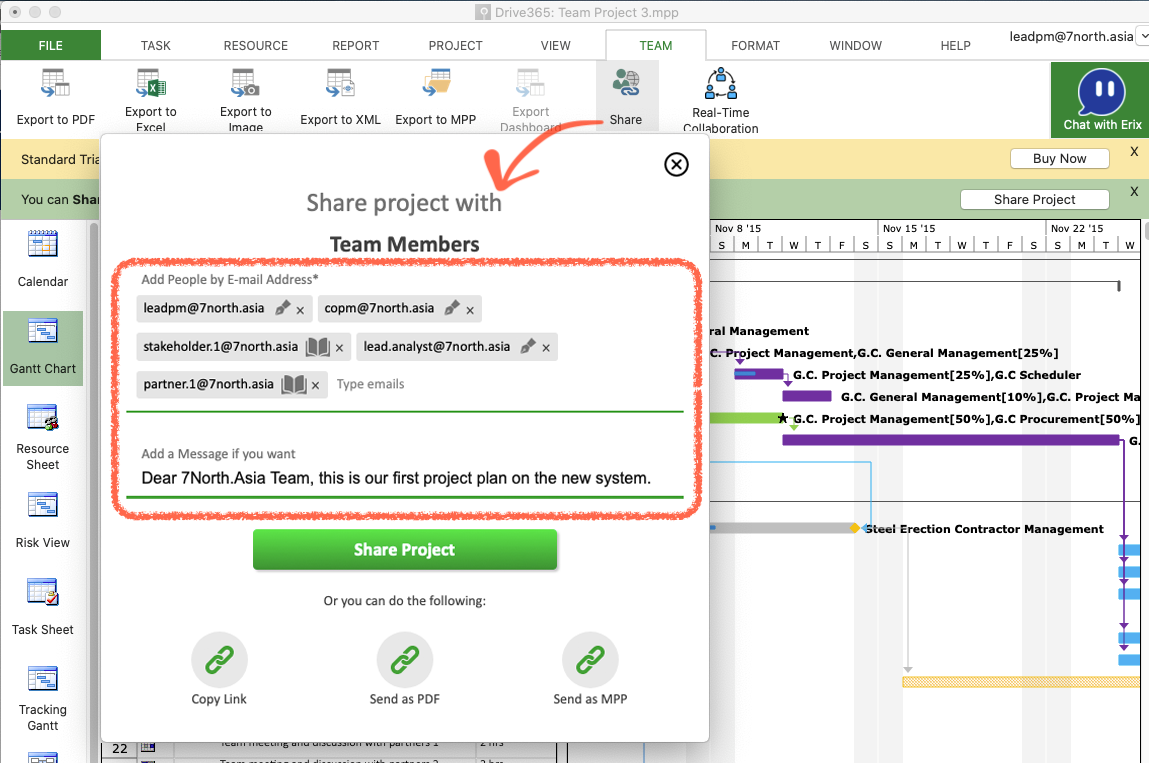This screenshot has height=763, width=1149.
Task: Select the 'Nov 8 '15' timeline header
Action: [x=738, y=228]
